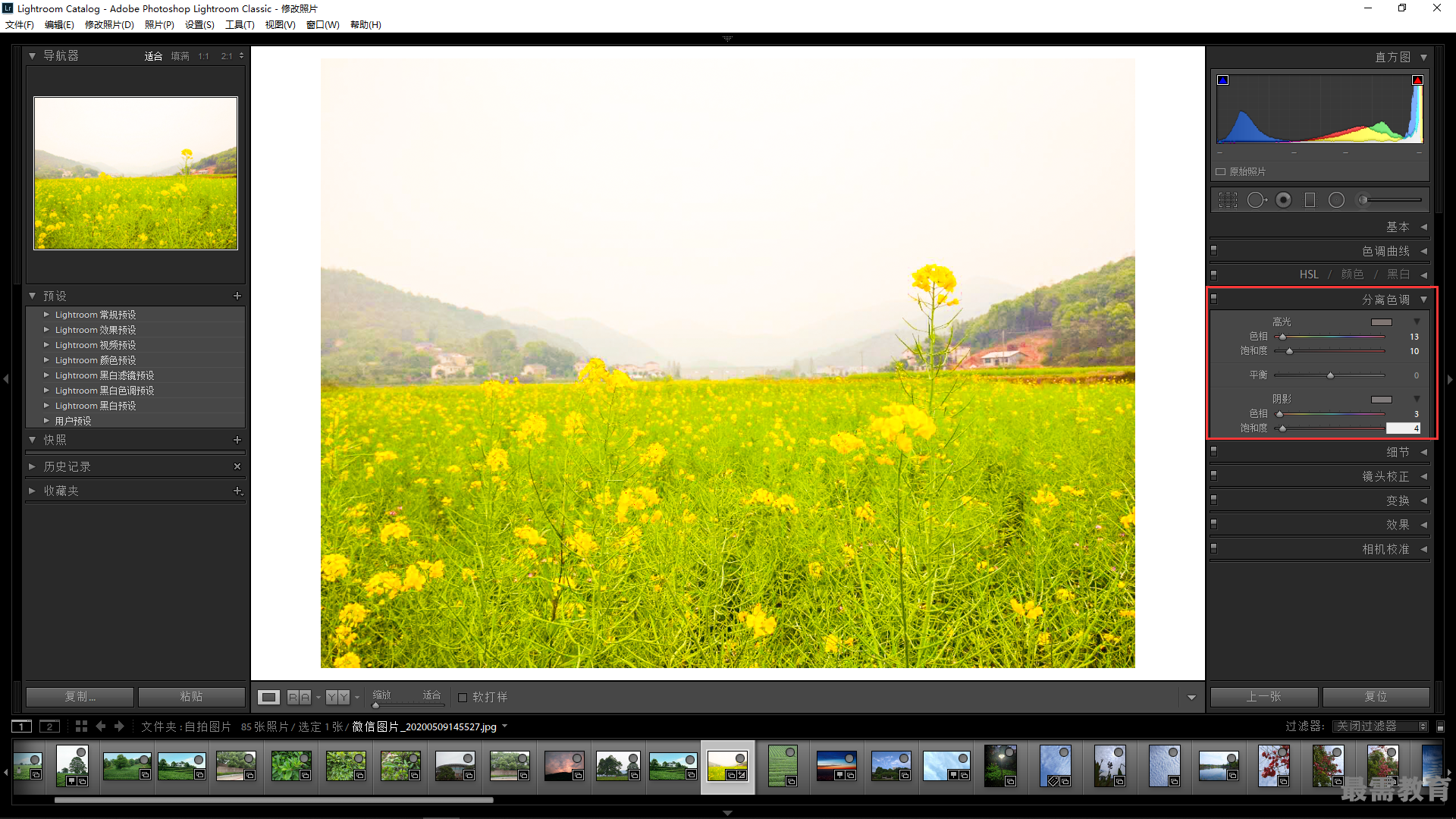This screenshot has height=819, width=1456.
Task: Collapse the 预设 panel
Action: pos(33,296)
